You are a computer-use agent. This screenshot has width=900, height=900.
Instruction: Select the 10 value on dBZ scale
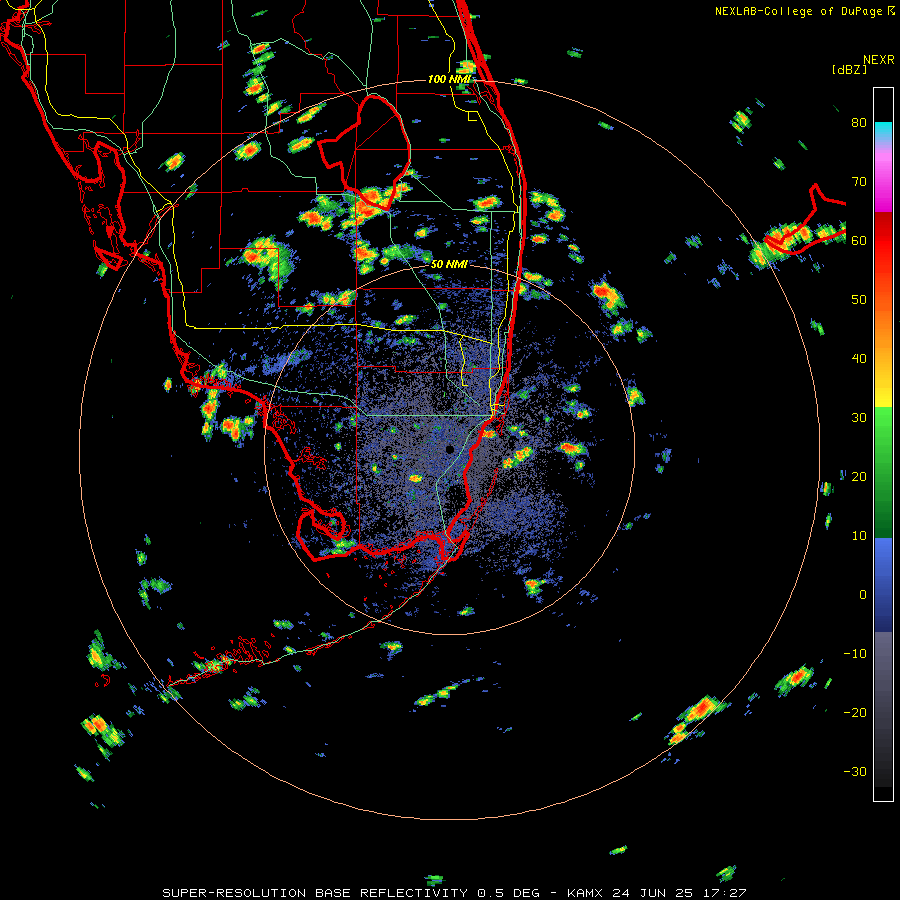click(x=859, y=536)
